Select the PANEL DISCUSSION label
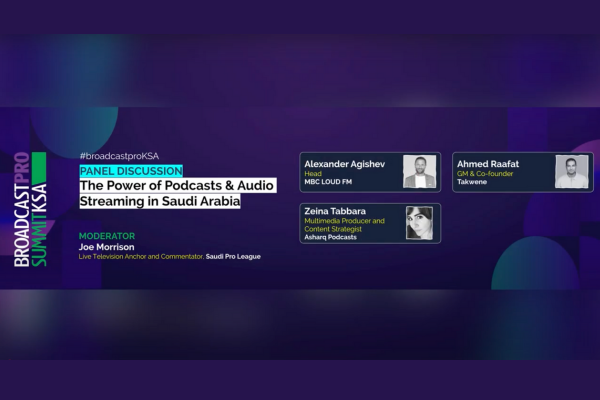This screenshot has height=400, width=600. pyautogui.click(x=131, y=171)
